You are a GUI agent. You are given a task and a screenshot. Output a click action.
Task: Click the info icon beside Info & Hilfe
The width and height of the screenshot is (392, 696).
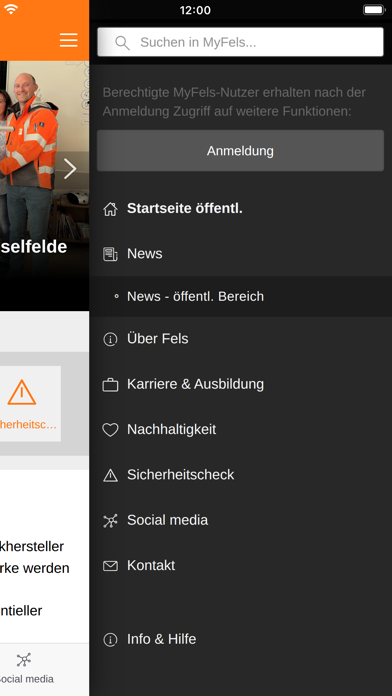tap(110, 639)
